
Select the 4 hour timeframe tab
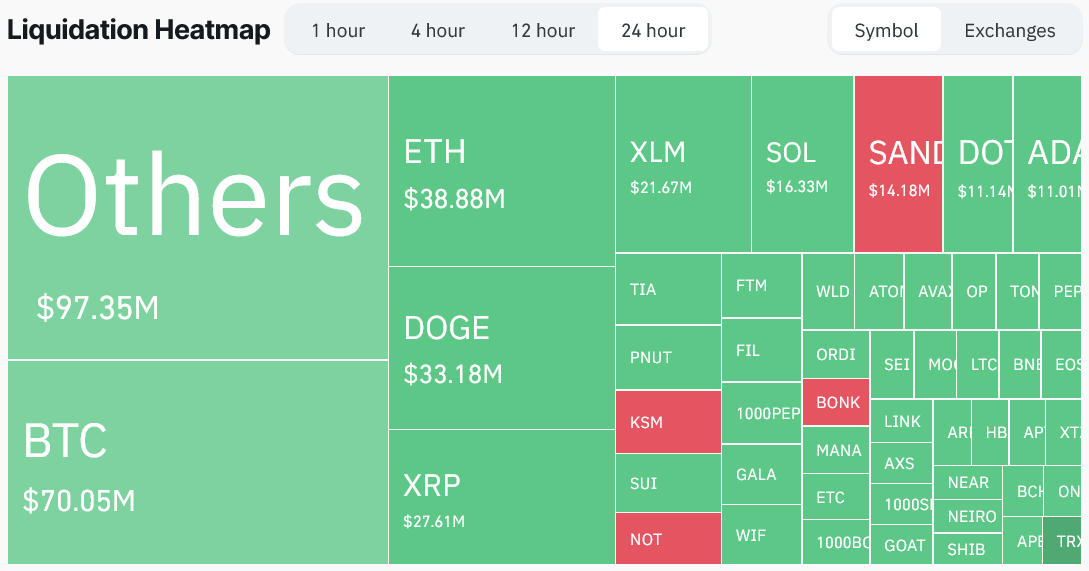coord(438,31)
